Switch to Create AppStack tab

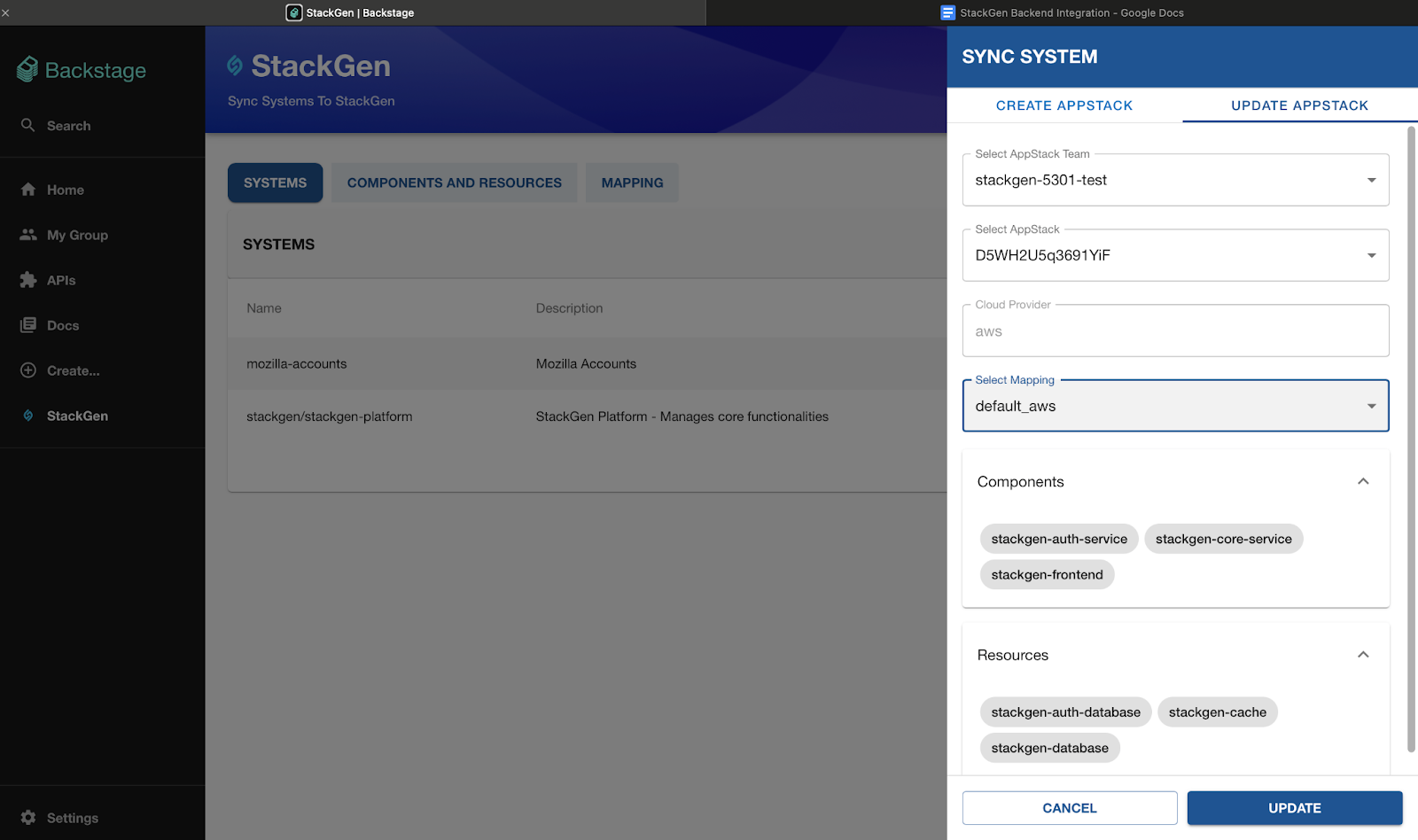point(1064,105)
